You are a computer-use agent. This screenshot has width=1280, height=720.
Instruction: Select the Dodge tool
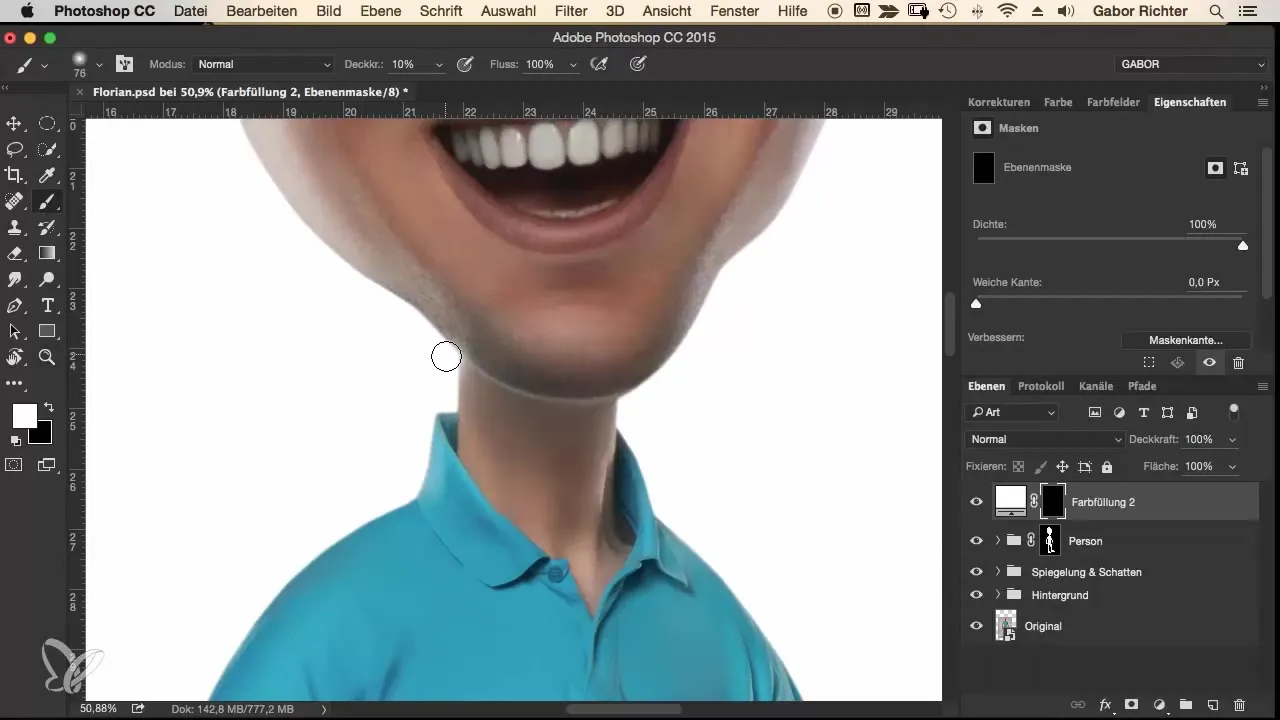[47, 279]
